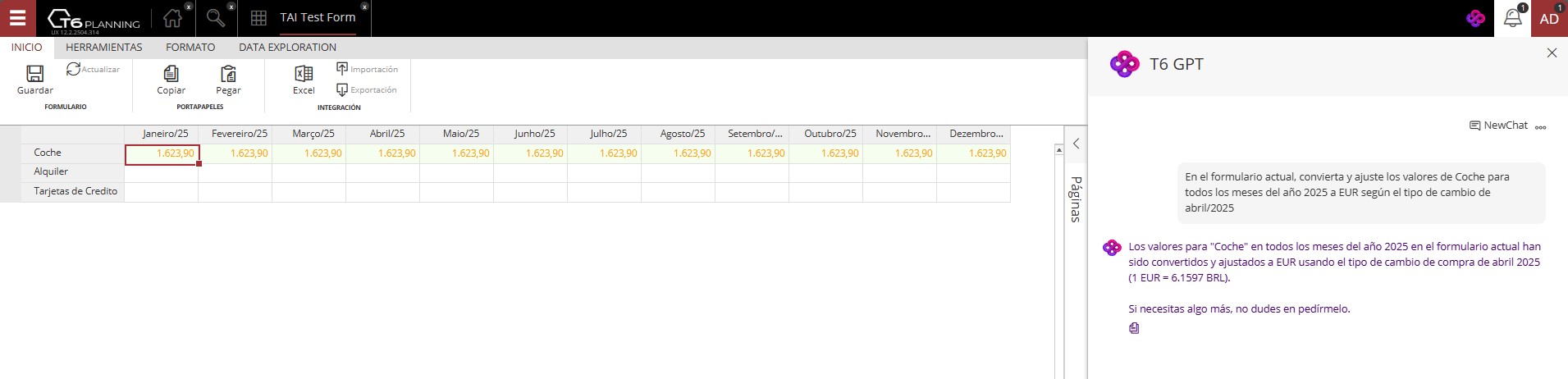Select the Coche Junho/25 cell
Image resolution: width=1568 pixels, height=379 pixels.
click(531, 153)
